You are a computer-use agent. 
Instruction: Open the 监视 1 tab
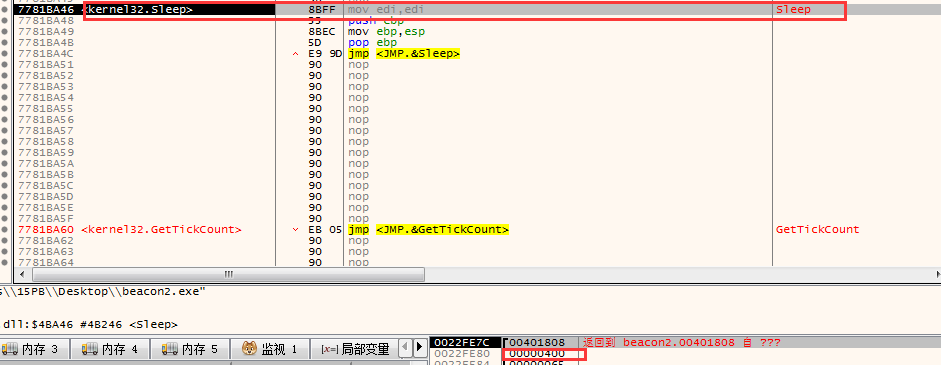click(x=270, y=348)
